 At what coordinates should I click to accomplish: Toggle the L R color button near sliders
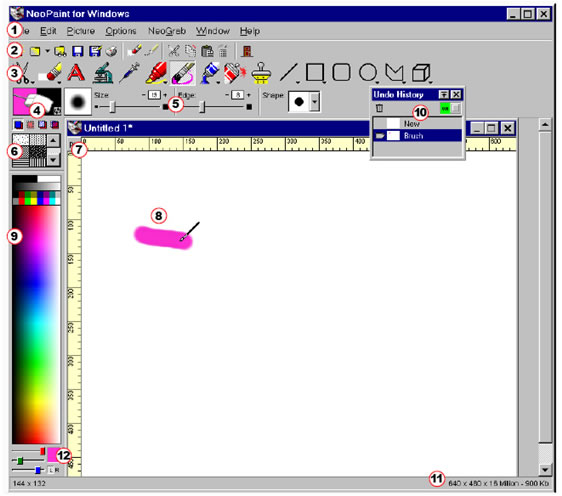[x=54, y=470]
